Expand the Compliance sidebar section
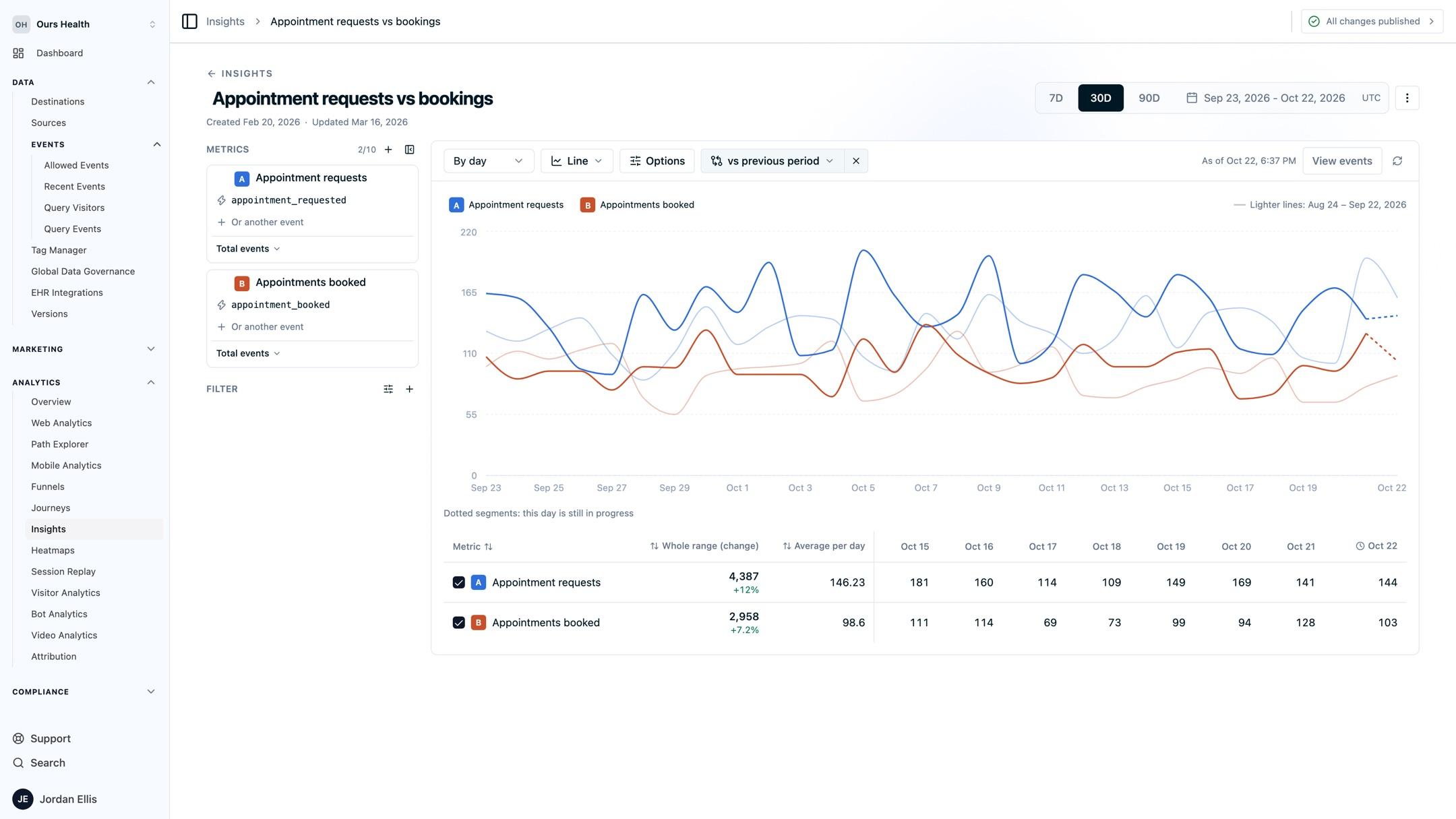Screen dimensions: 1456x819 tap(84, 692)
